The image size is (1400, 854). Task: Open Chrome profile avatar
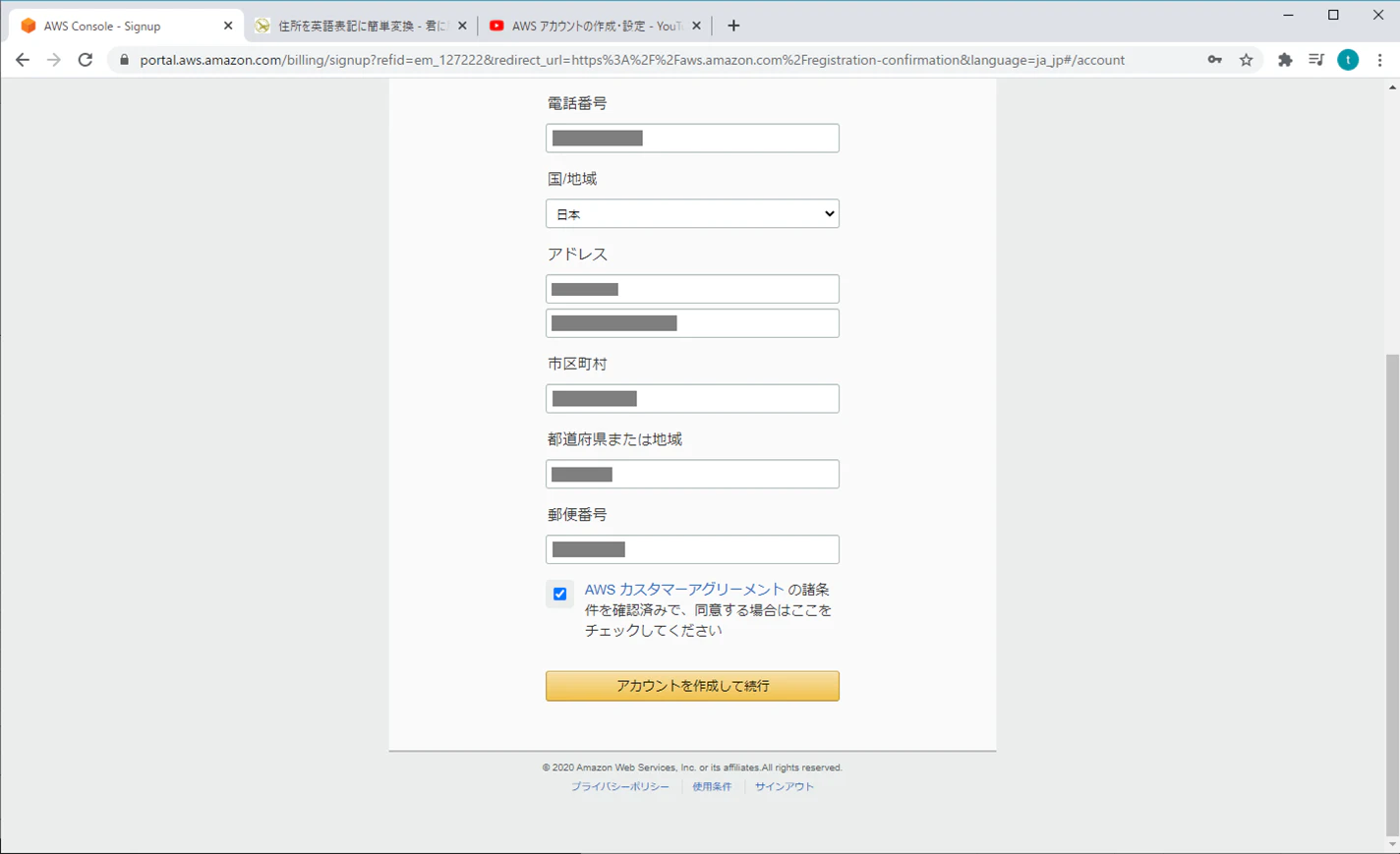tap(1348, 60)
